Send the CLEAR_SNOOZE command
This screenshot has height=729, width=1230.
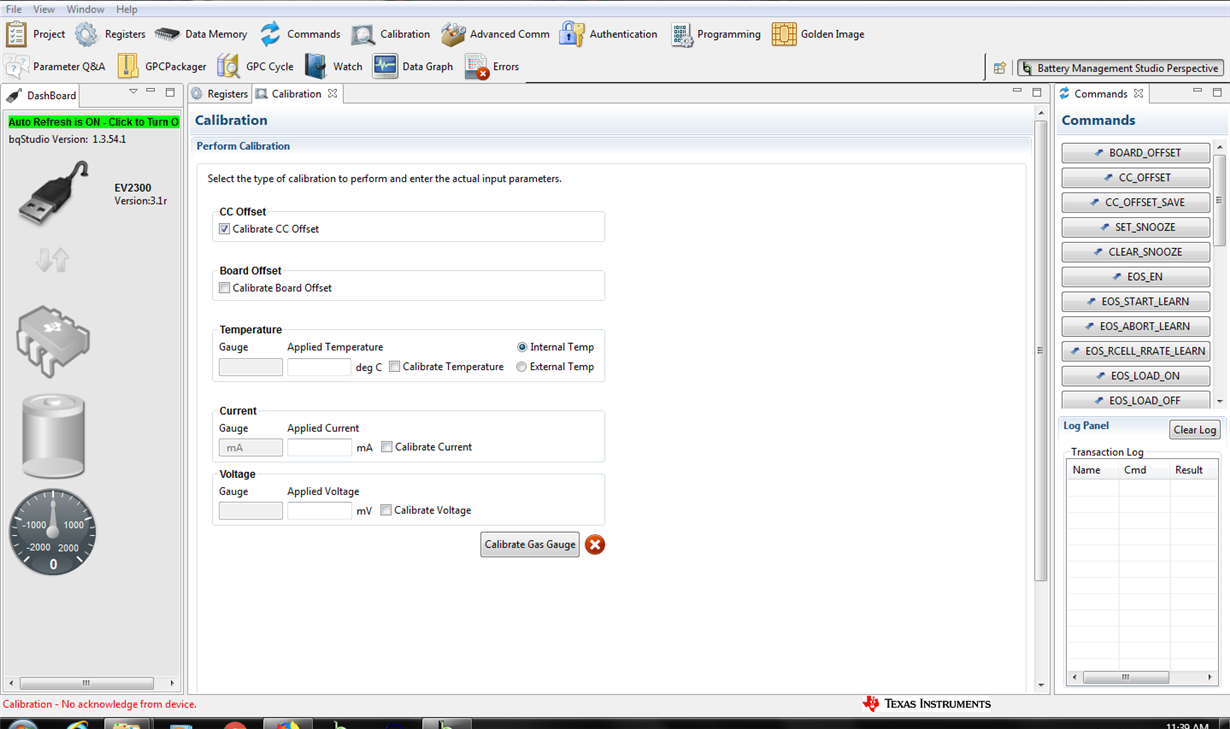click(1136, 252)
